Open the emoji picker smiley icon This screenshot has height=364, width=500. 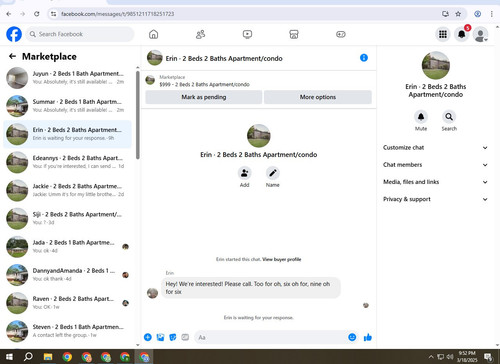click(x=352, y=337)
